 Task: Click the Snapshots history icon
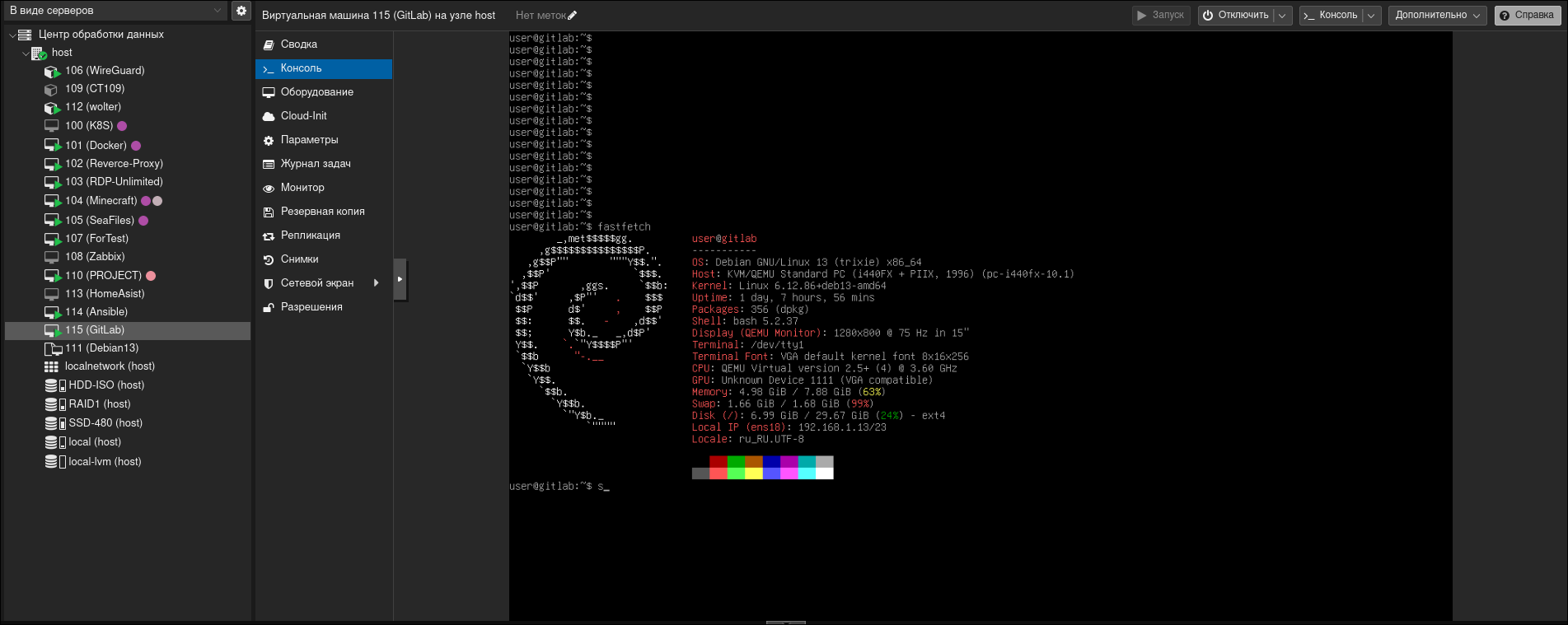269,259
